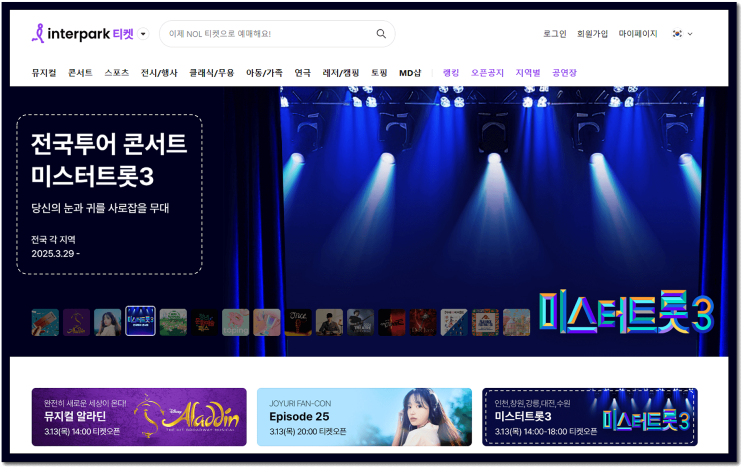Screen dimensions: 743x468
Task: Select the highlighted 미스터트롯3 carousel thumbnail
Action: point(140,321)
